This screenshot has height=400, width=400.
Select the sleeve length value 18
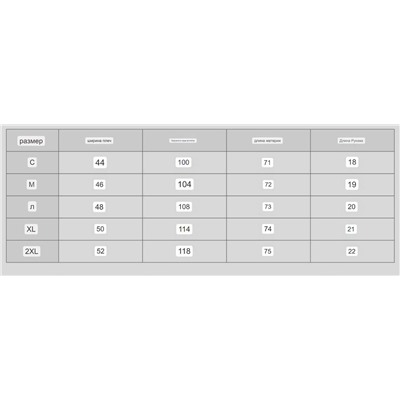[352, 162]
